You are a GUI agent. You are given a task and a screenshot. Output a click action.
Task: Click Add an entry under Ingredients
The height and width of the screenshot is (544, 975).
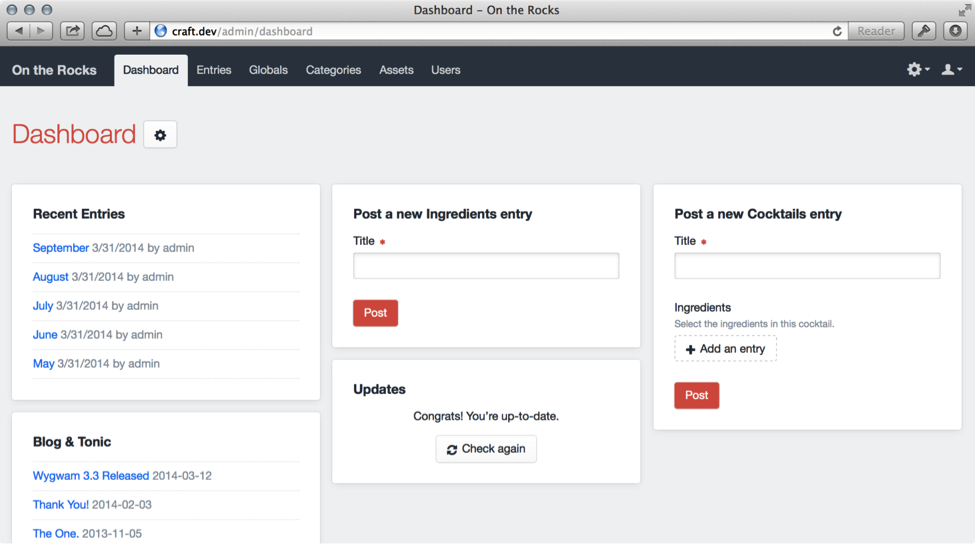pyautogui.click(x=726, y=349)
